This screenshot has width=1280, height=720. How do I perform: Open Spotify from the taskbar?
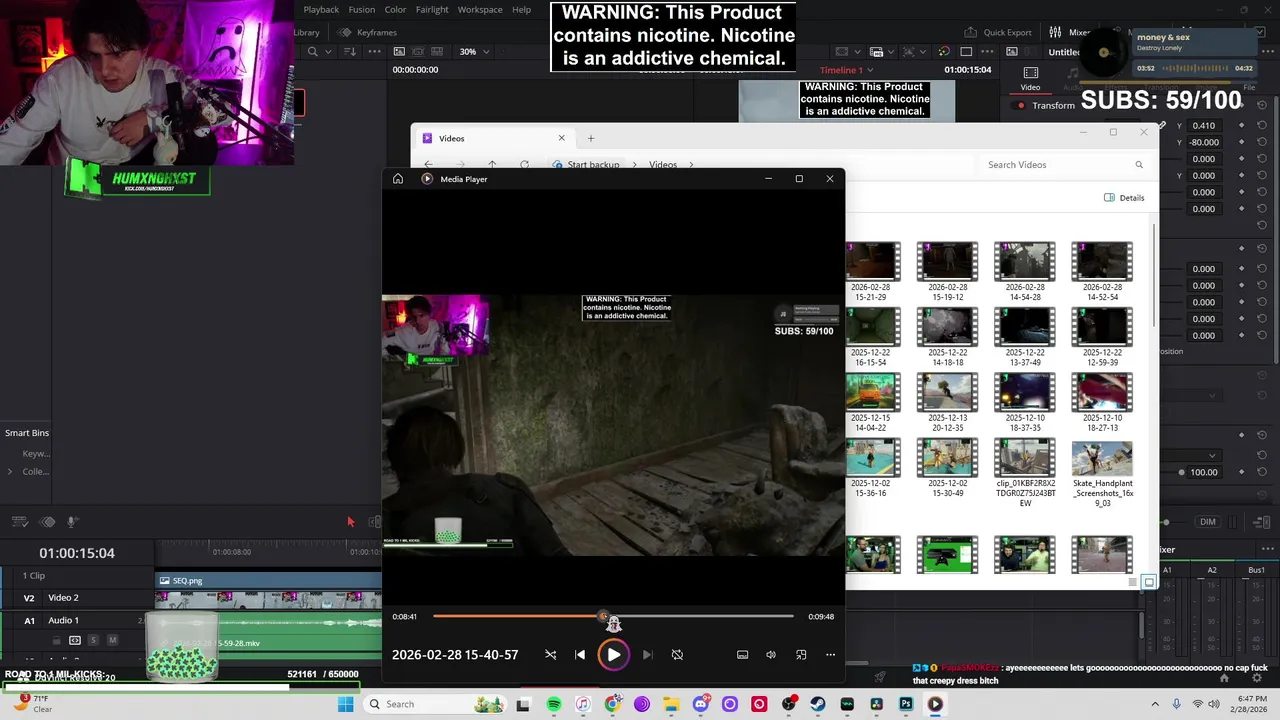[554, 704]
